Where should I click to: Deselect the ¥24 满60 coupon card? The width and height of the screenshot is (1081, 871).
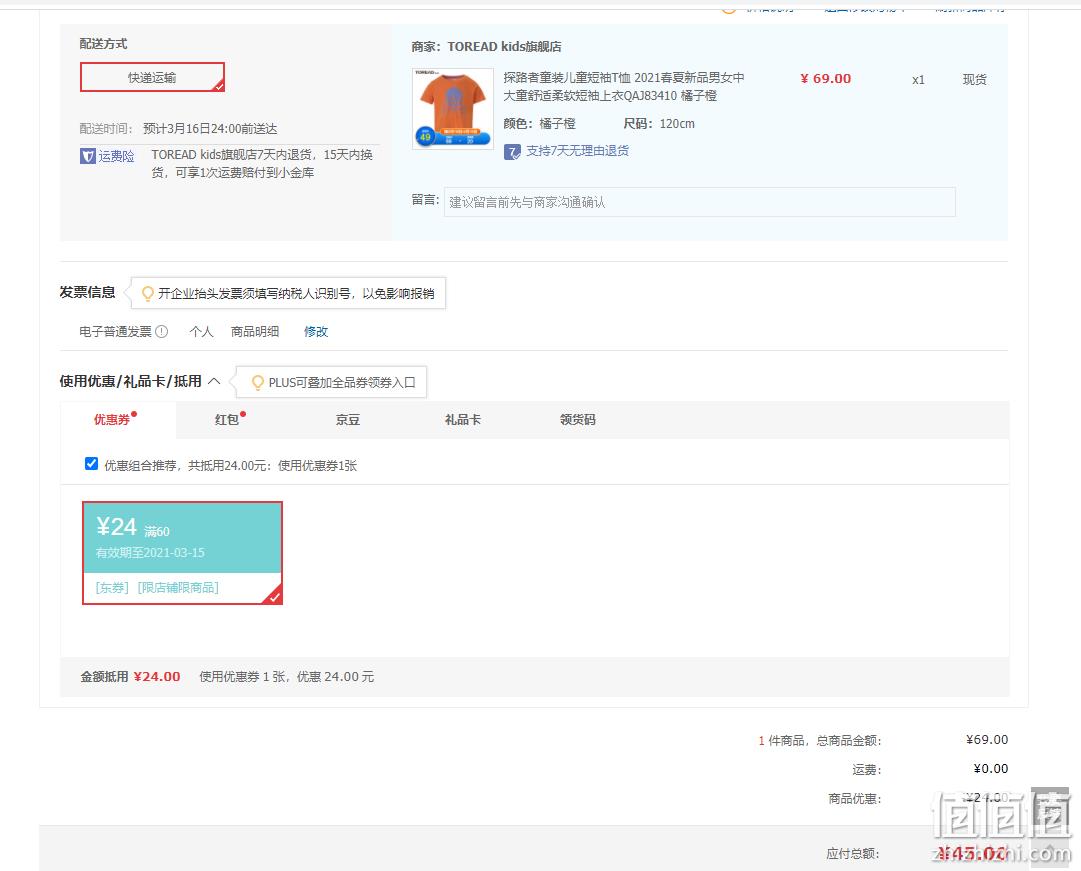[x=182, y=553]
